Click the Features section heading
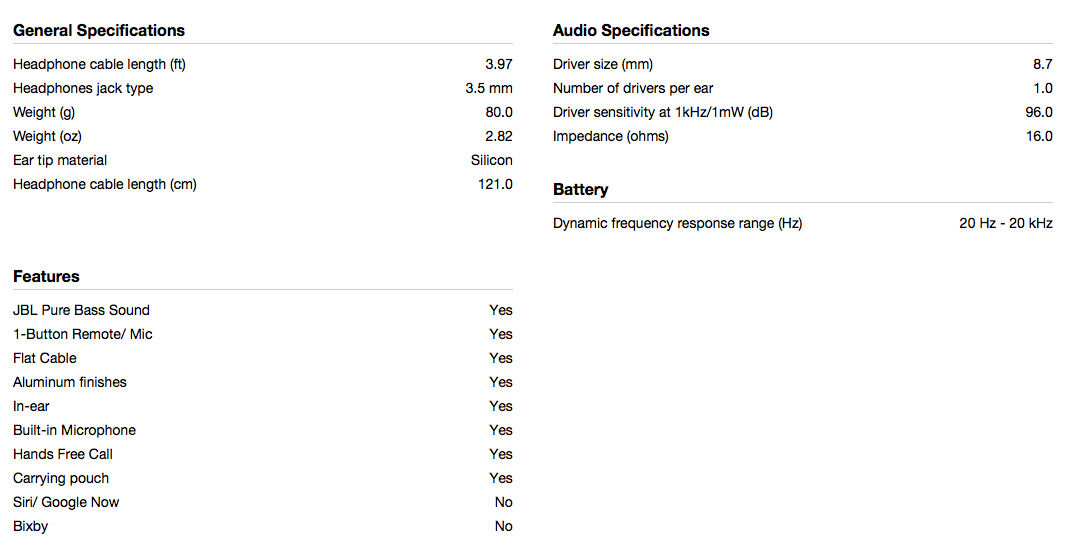 point(46,277)
